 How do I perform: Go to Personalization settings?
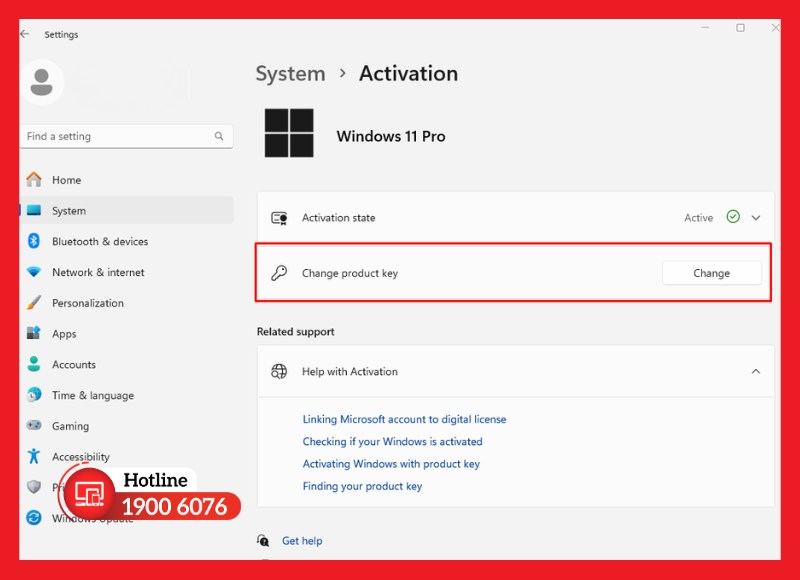click(x=127, y=302)
